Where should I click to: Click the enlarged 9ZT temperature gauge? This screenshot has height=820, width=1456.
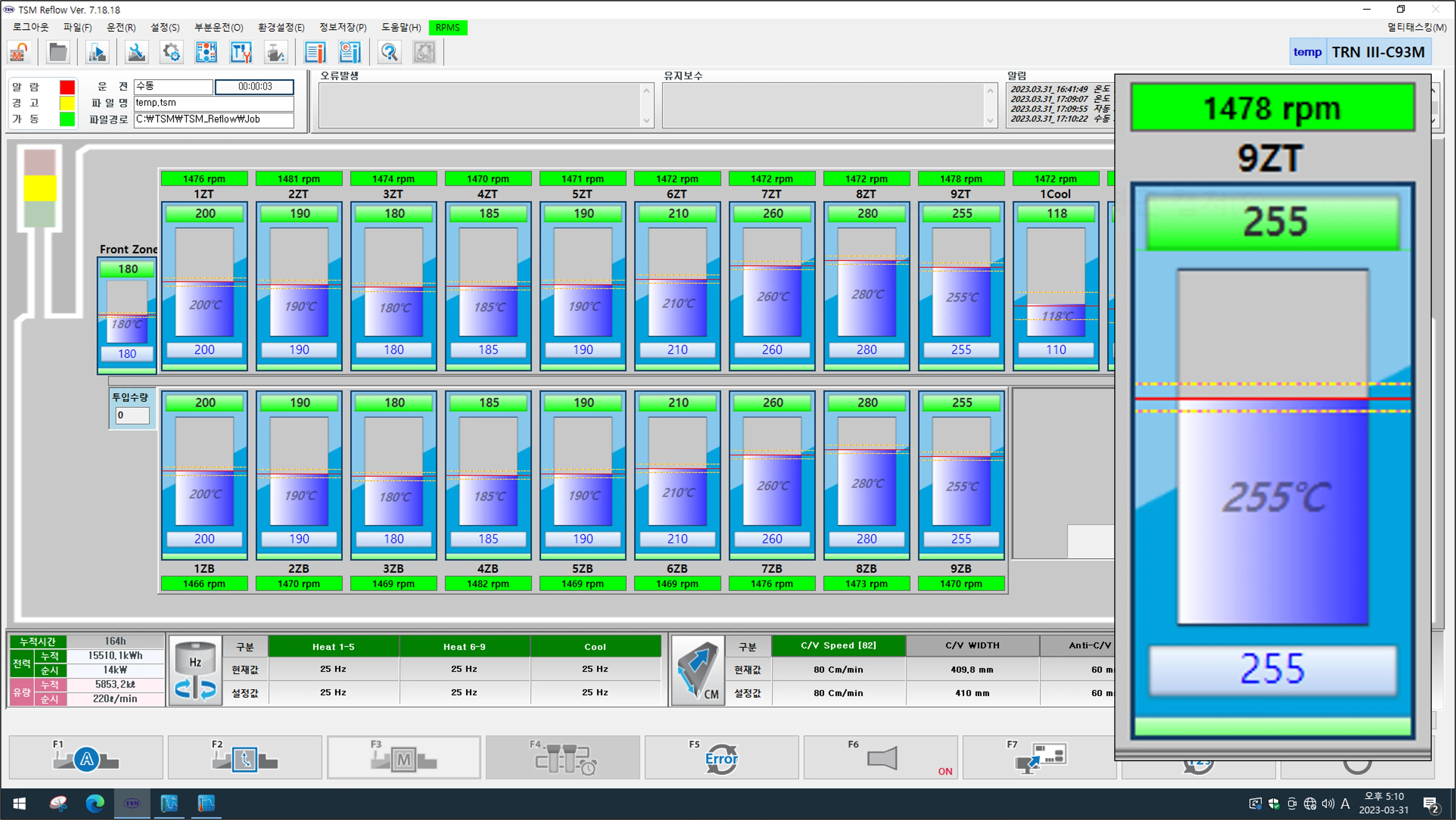1272,447
